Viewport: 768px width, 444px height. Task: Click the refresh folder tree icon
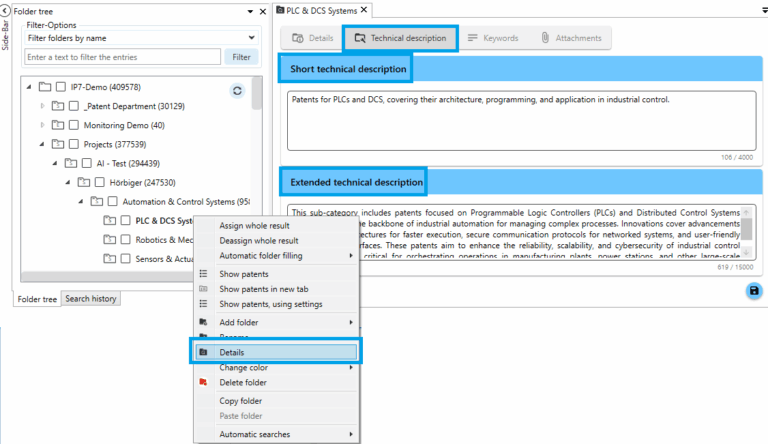pos(237,91)
